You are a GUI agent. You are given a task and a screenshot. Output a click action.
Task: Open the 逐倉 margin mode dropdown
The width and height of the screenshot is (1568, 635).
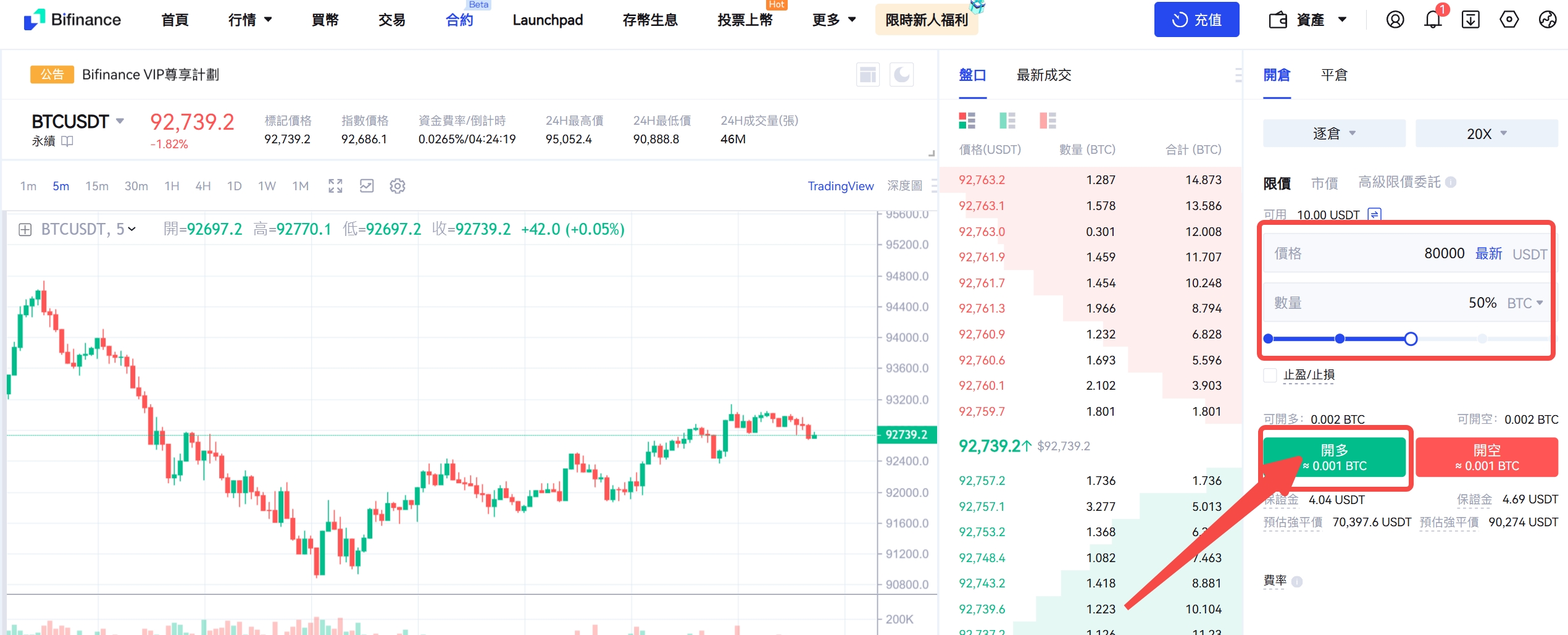pyautogui.click(x=1333, y=133)
